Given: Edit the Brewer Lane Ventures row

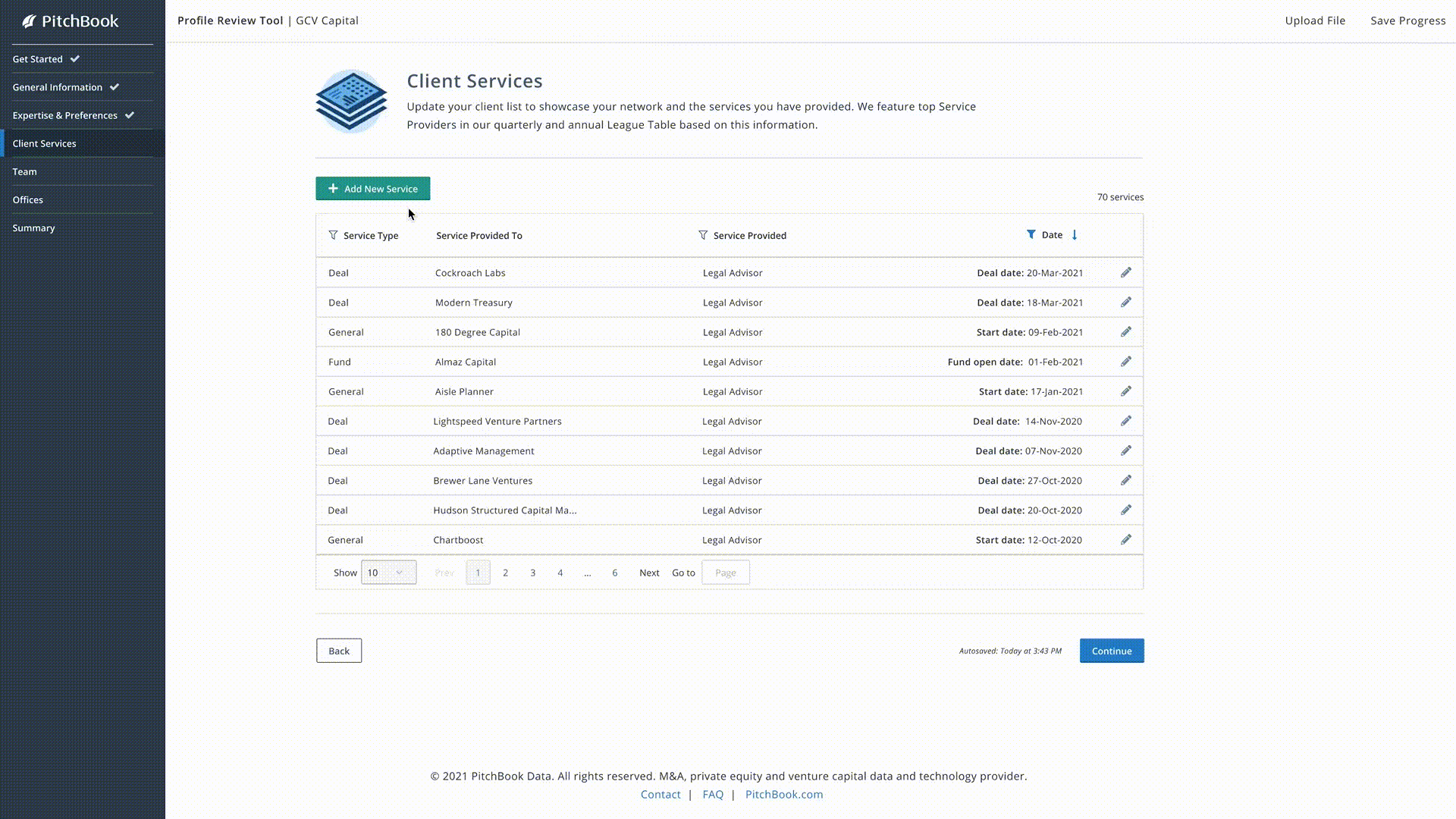Looking at the screenshot, I should [x=1126, y=480].
